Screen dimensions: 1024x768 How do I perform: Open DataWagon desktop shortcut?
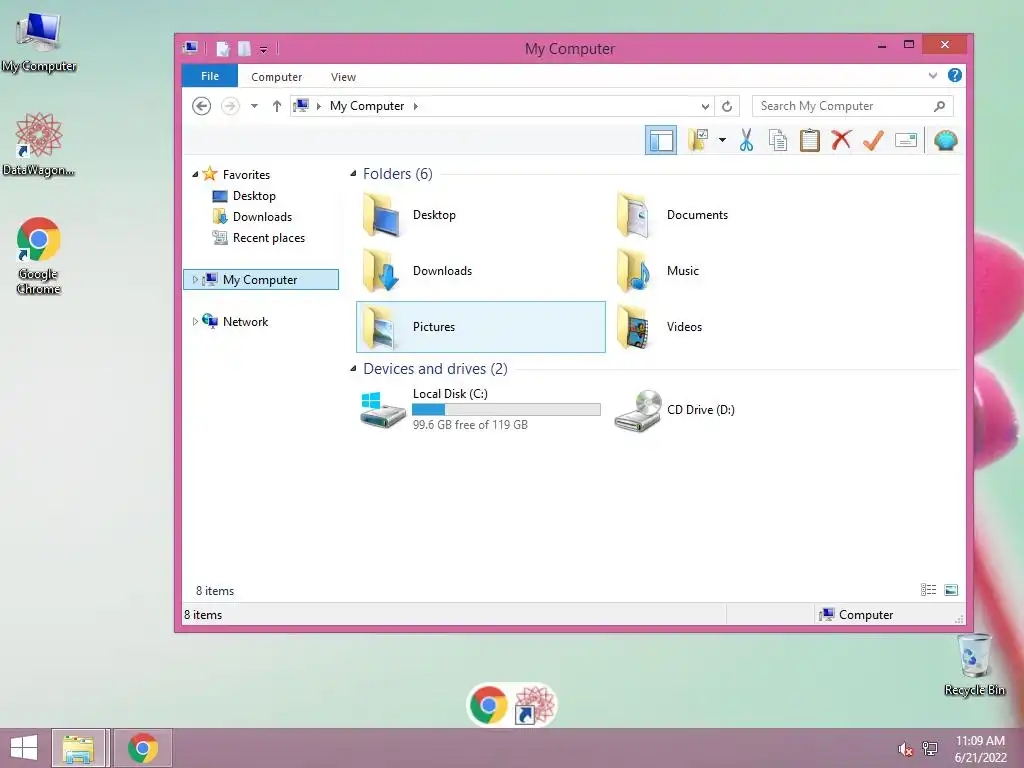(x=39, y=144)
